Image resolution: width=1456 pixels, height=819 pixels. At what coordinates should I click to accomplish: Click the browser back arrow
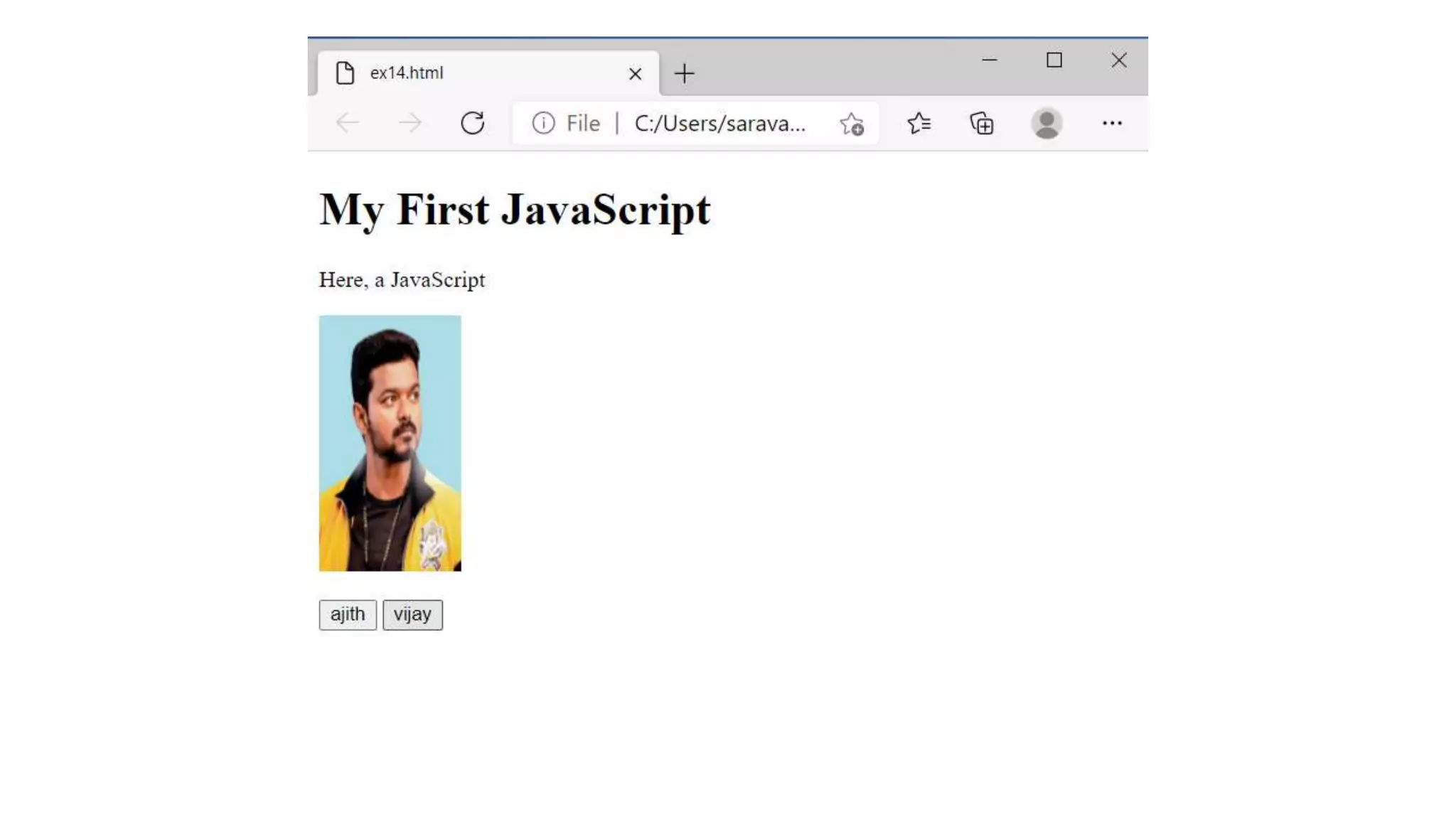click(348, 123)
